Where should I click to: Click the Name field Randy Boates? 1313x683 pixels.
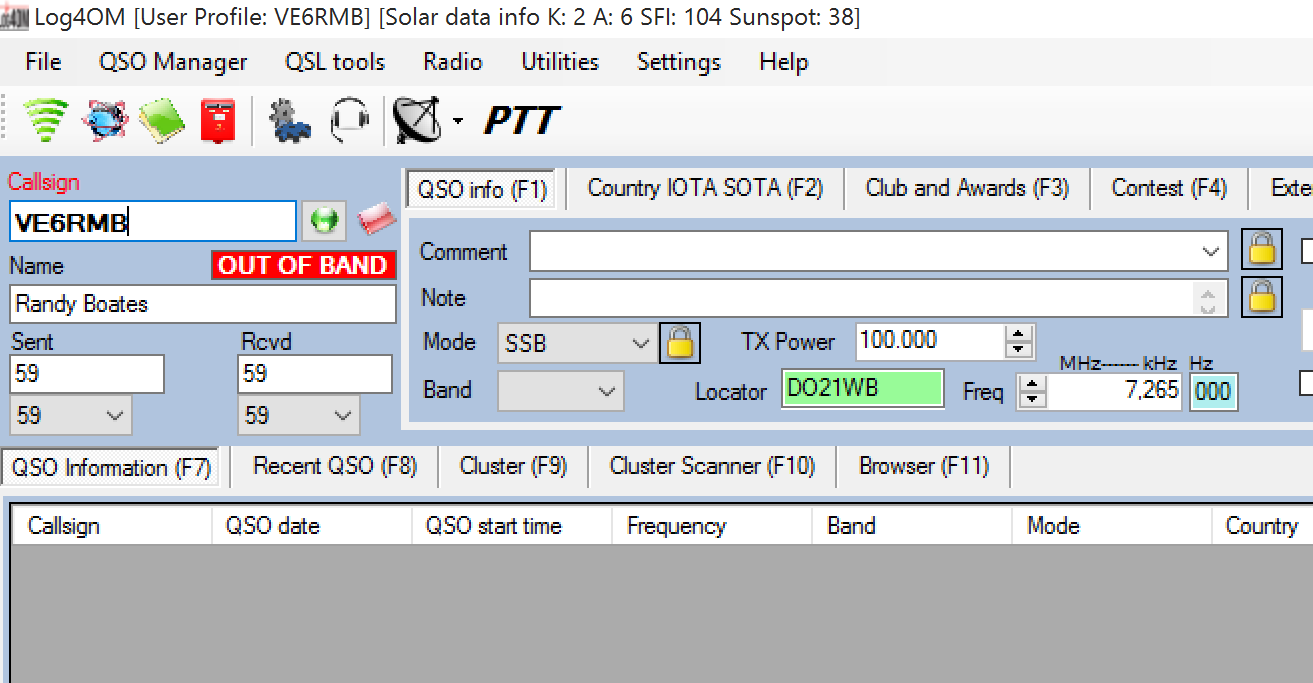203,304
